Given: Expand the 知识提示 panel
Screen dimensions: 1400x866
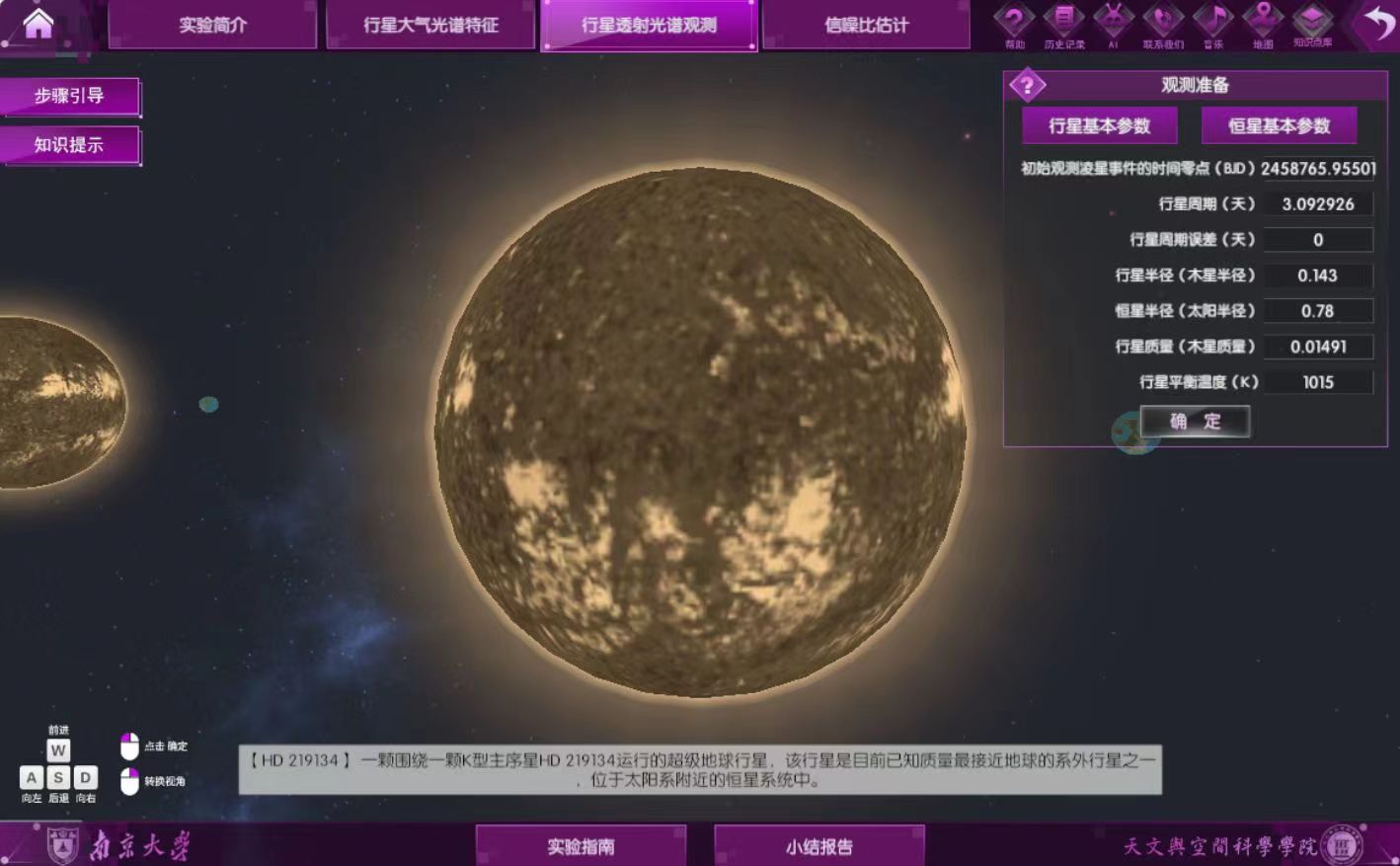Looking at the screenshot, I should (x=69, y=145).
